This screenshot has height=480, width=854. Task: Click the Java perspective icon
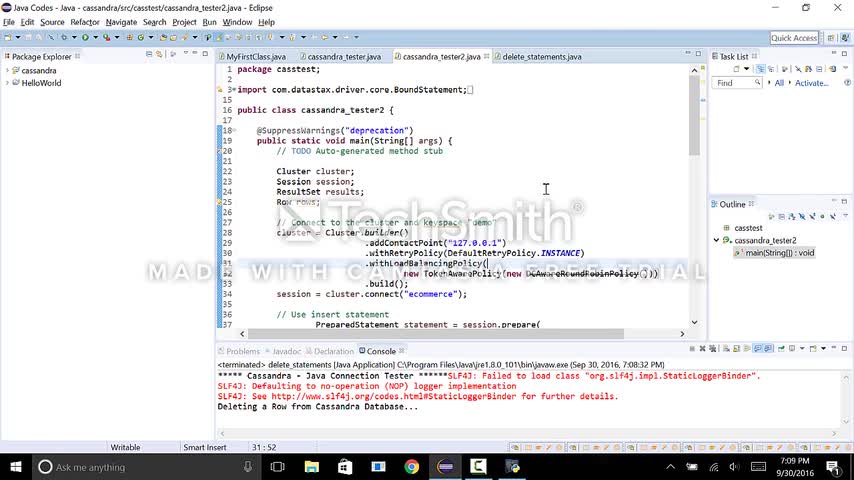point(844,38)
